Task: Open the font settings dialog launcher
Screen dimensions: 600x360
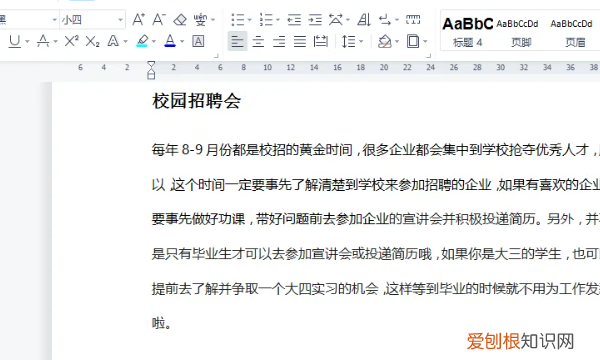Action: point(216,56)
